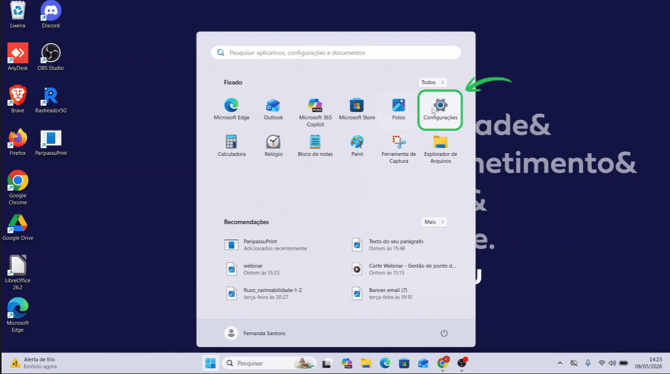The width and height of the screenshot is (670, 374).
Task: Open the clock and date panel
Action: click(x=648, y=363)
